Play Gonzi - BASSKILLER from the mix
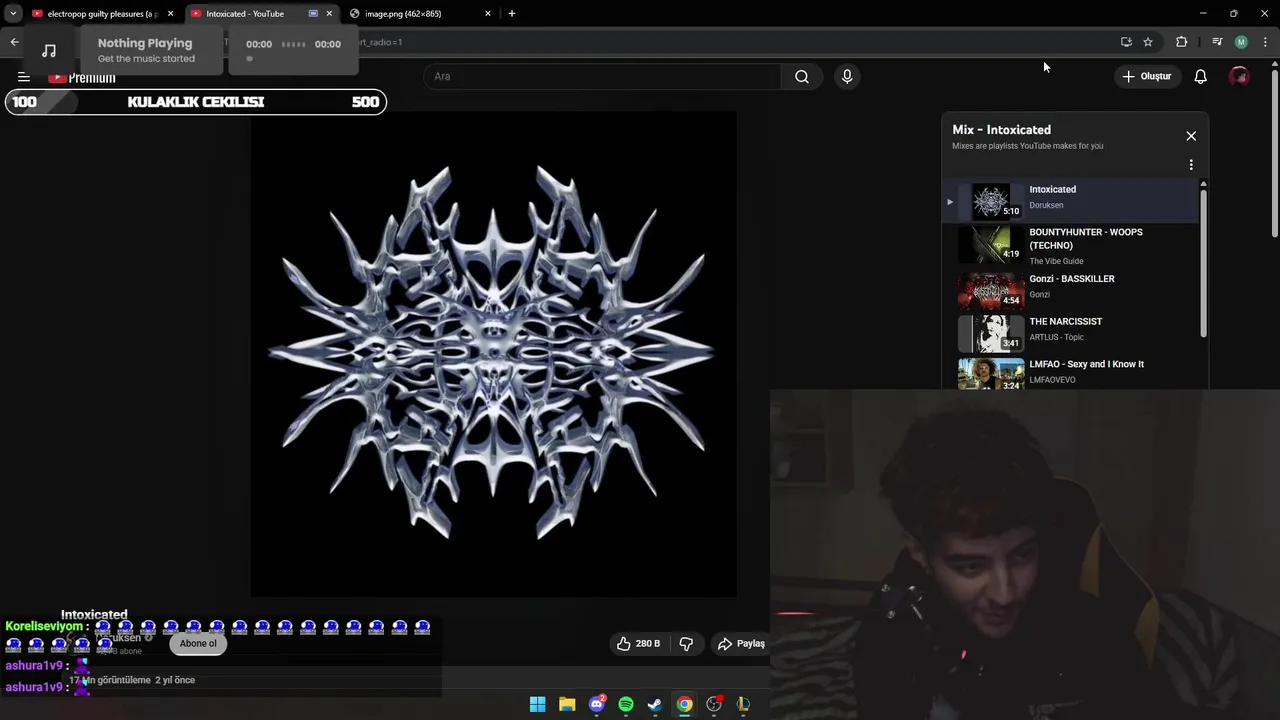Image resolution: width=1280 pixels, height=720 pixels. [1070, 289]
